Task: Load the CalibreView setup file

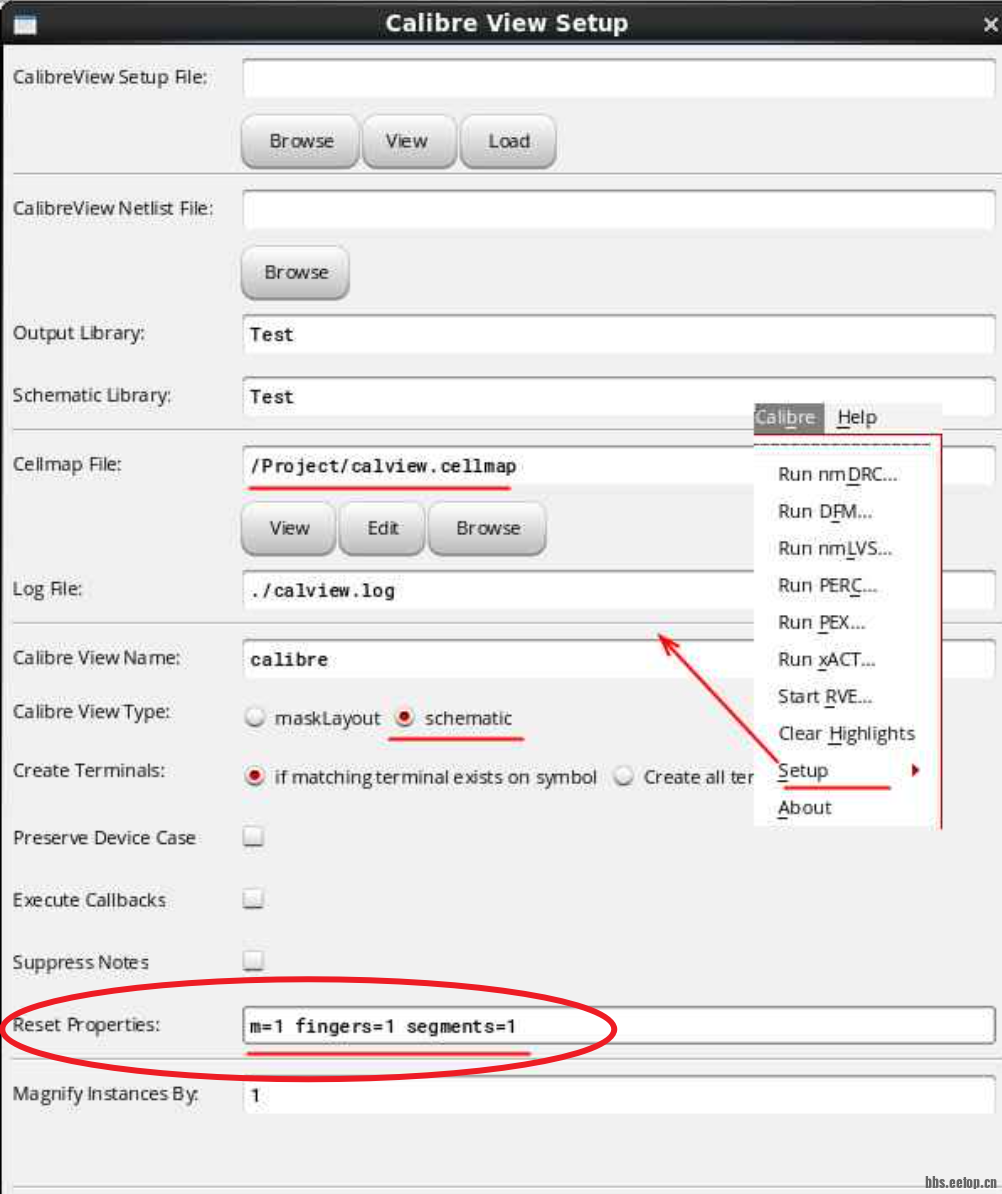Action: click(x=508, y=142)
